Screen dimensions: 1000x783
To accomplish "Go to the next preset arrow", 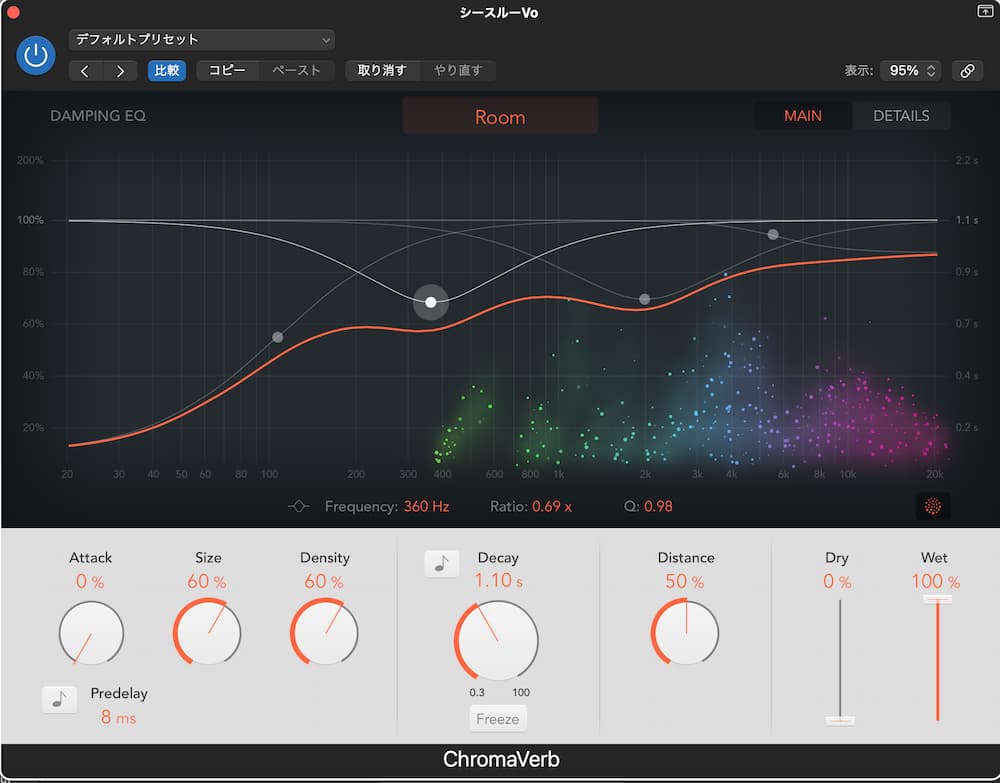I will pyautogui.click(x=121, y=71).
